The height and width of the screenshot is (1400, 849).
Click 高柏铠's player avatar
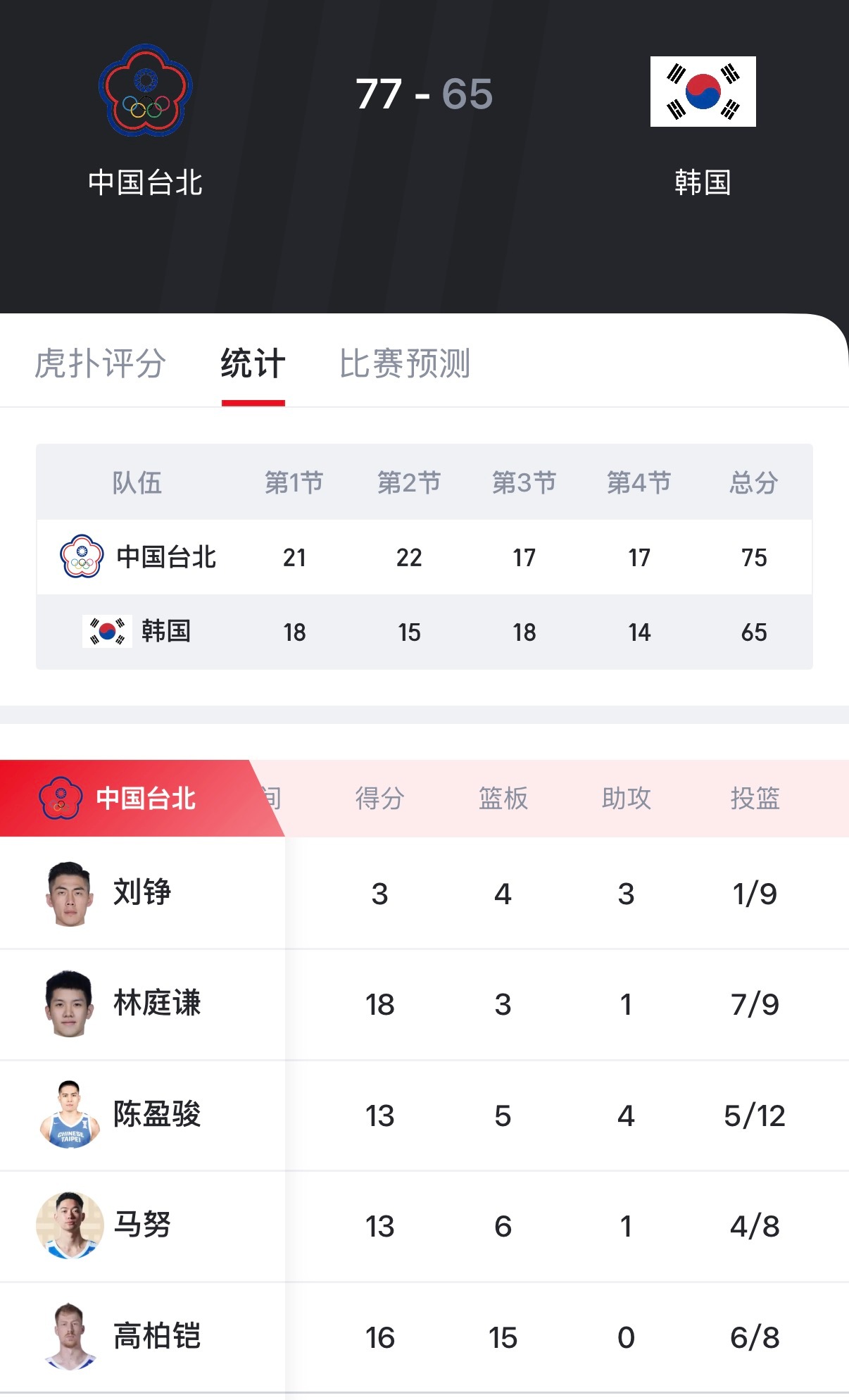tap(69, 1337)
